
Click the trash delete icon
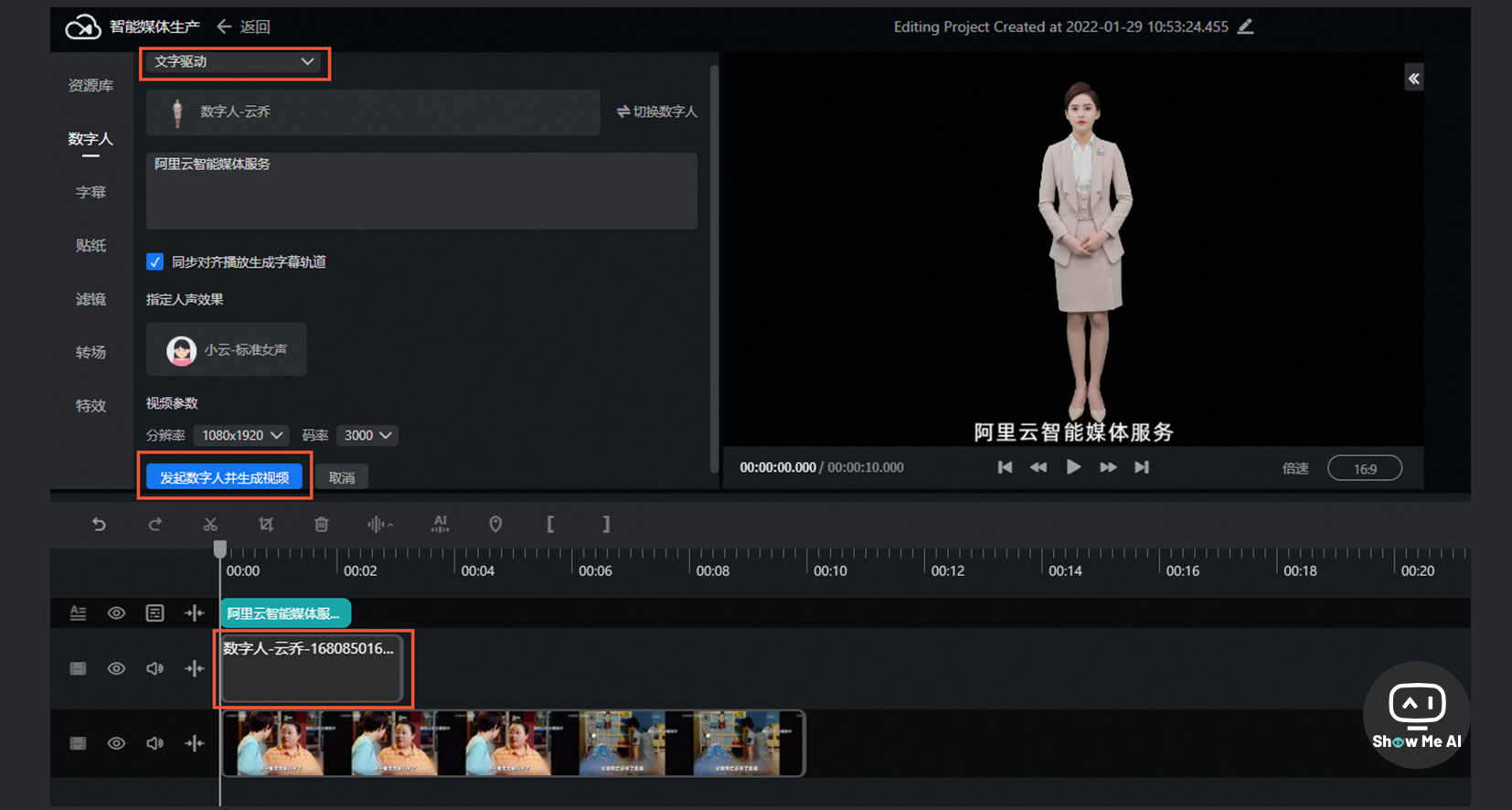click(322, 524)
